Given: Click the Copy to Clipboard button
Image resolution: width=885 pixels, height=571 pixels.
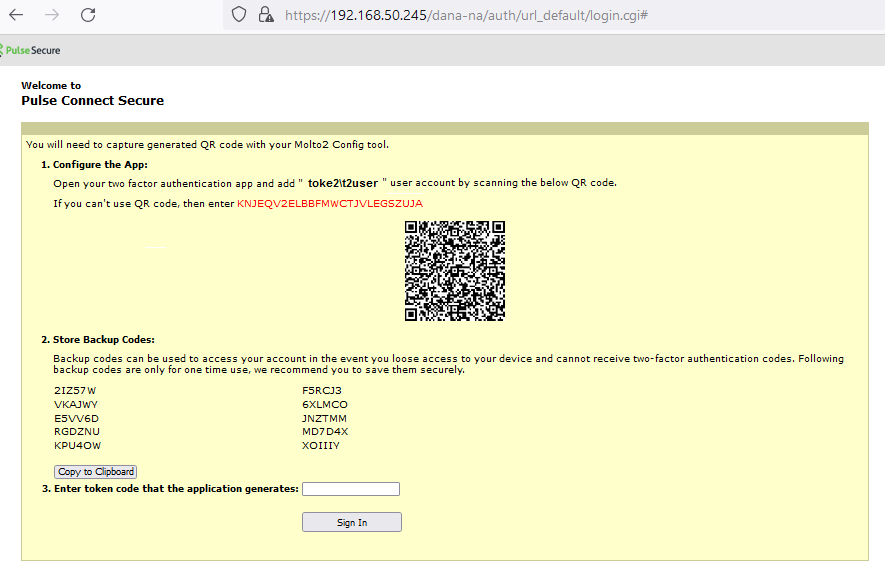Looking at the screenshot, I should [x=95, y=472].
